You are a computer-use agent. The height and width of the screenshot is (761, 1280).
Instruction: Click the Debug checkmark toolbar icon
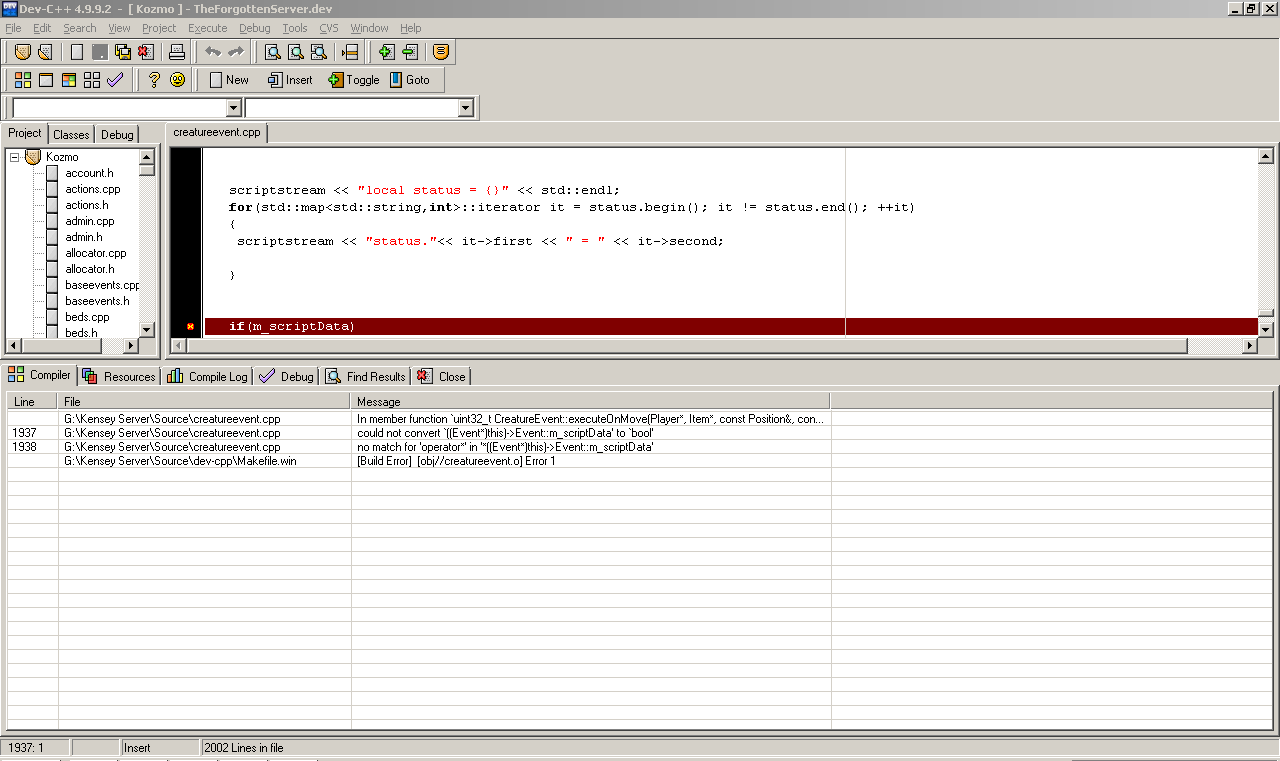click(x=115, y=80)
